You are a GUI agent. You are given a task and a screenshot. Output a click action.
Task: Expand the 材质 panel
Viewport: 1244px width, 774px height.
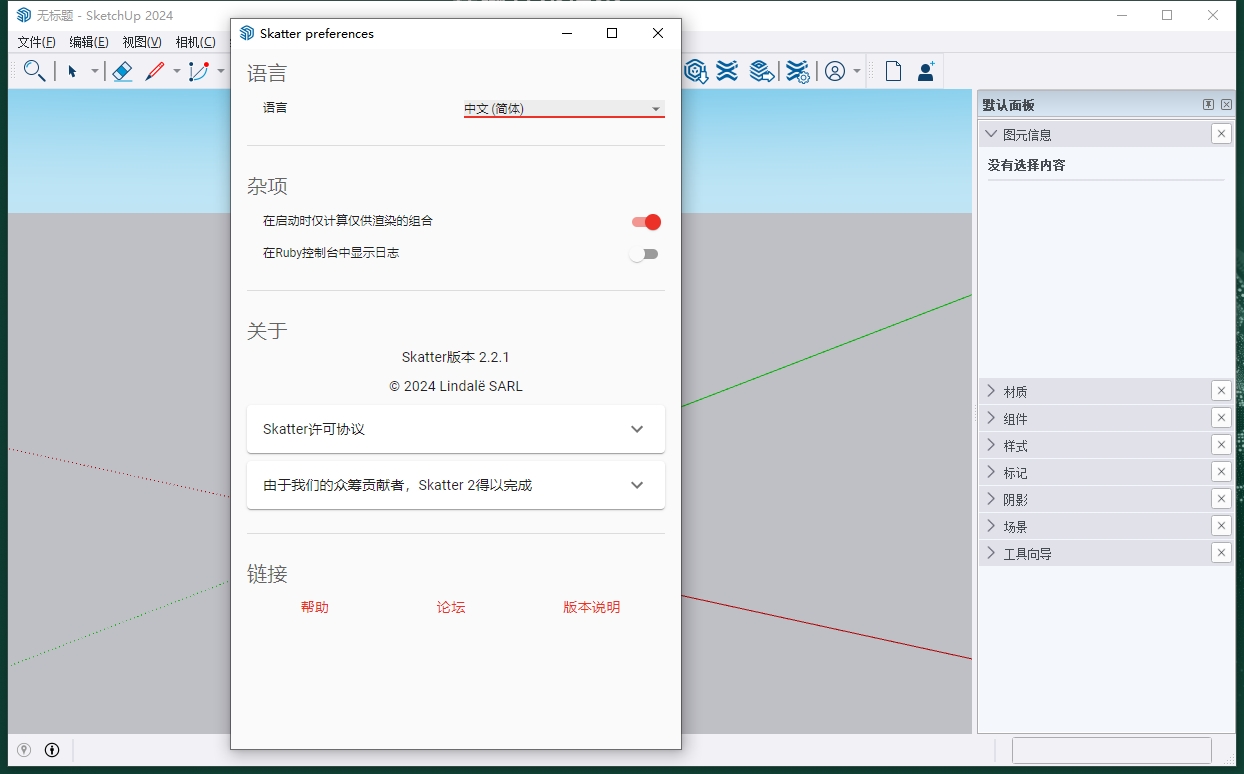coord(1015,392)
